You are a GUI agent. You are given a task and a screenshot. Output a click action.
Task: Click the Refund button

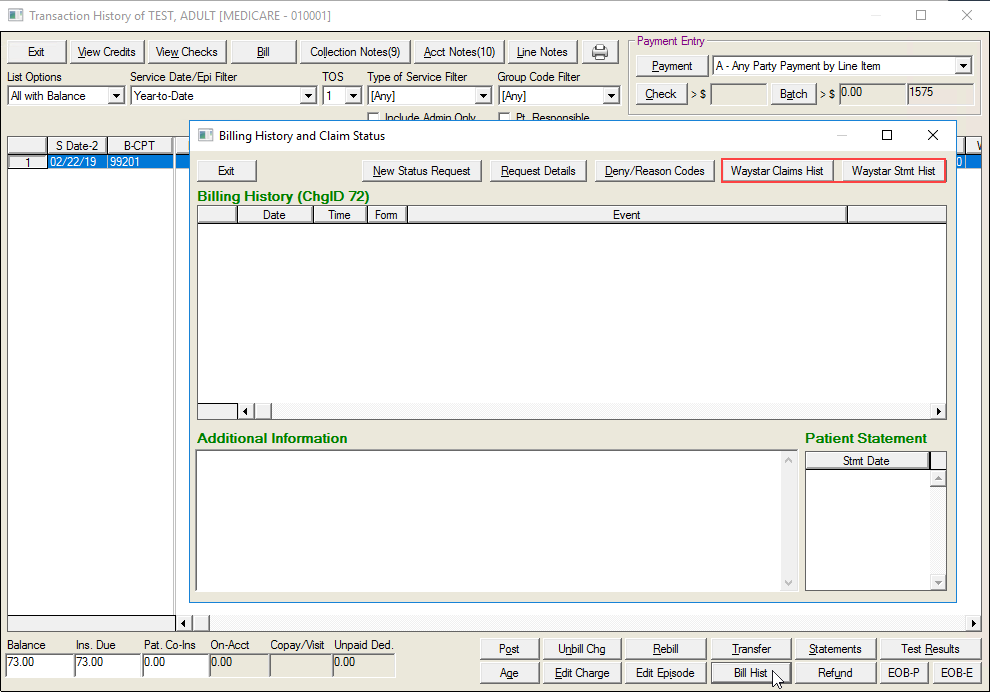pos(835,673)
